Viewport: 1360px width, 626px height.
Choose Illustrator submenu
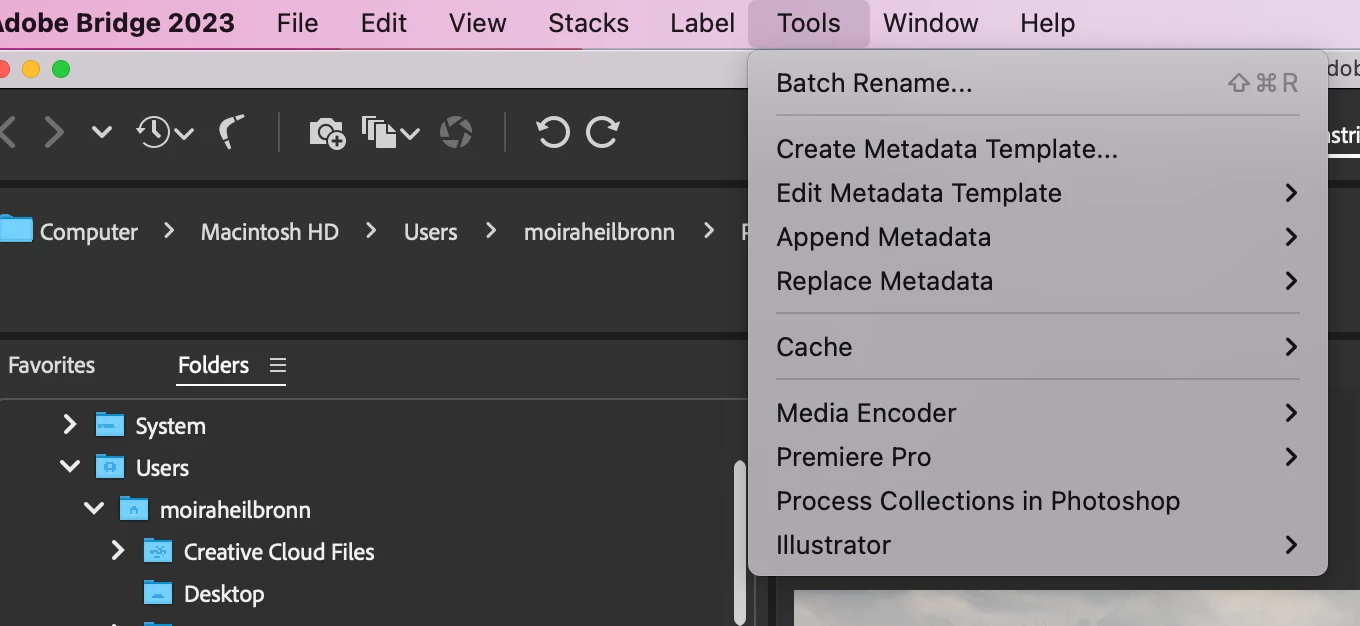pyautogui.click(x=1037, y=545)
